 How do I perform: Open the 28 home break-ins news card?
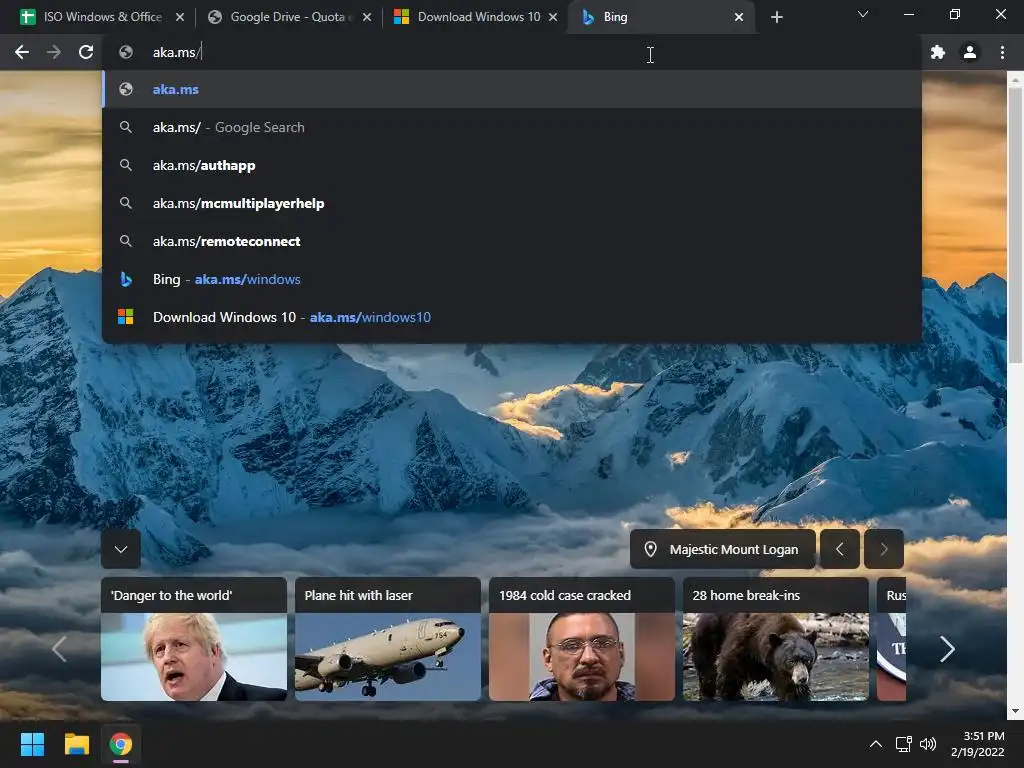coord(776,639)
